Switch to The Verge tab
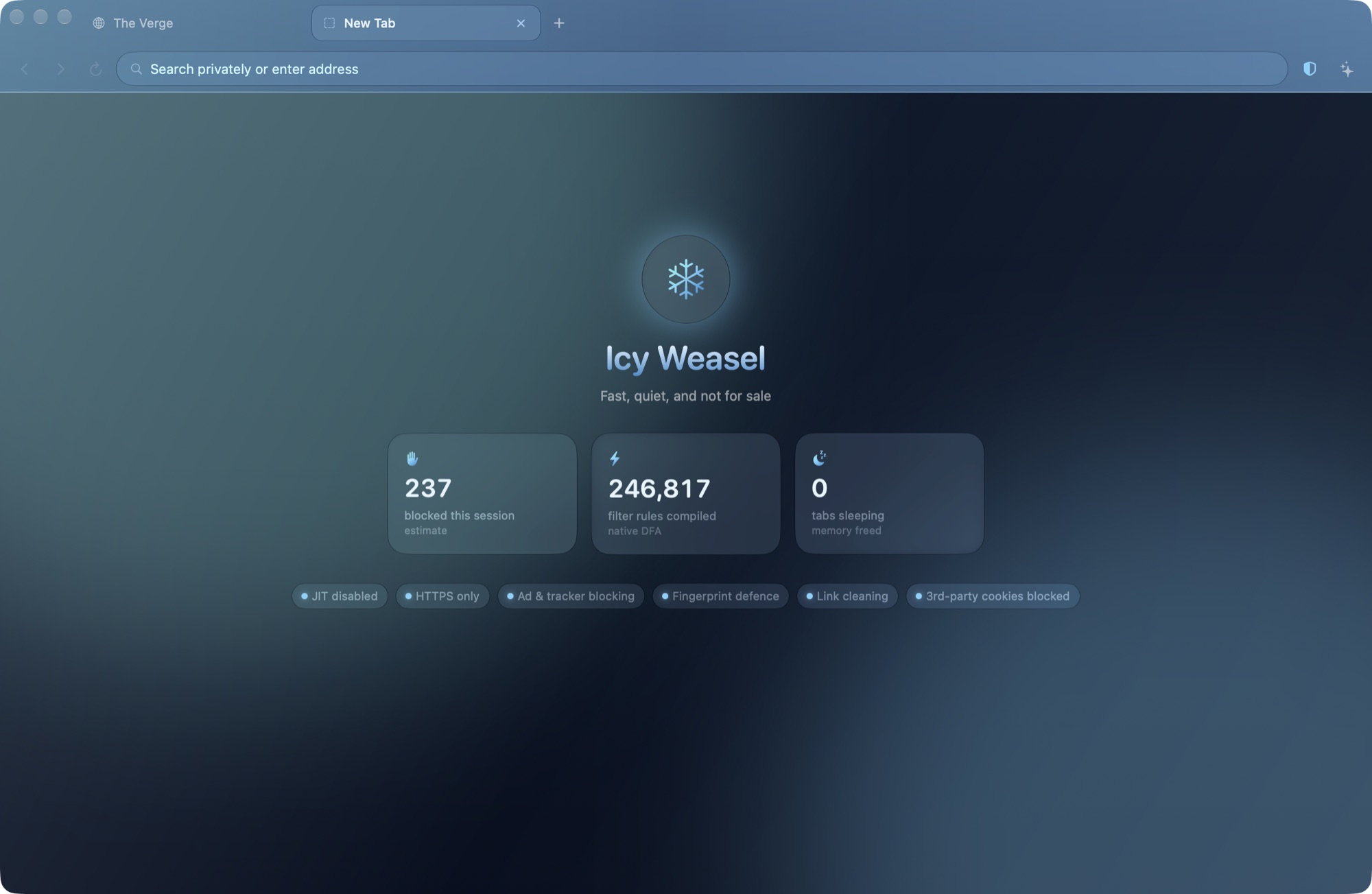 tap(196, 23)
